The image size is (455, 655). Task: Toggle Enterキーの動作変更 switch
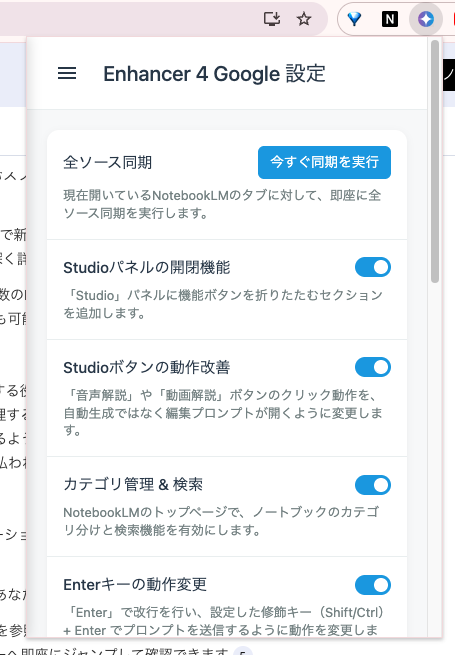click(x=373, y=585)
